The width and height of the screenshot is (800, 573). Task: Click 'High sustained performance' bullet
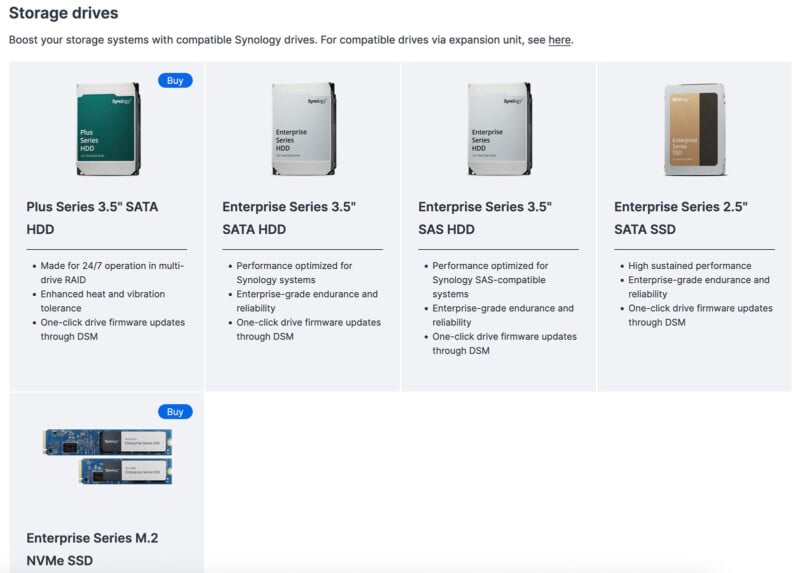(690, 266)
